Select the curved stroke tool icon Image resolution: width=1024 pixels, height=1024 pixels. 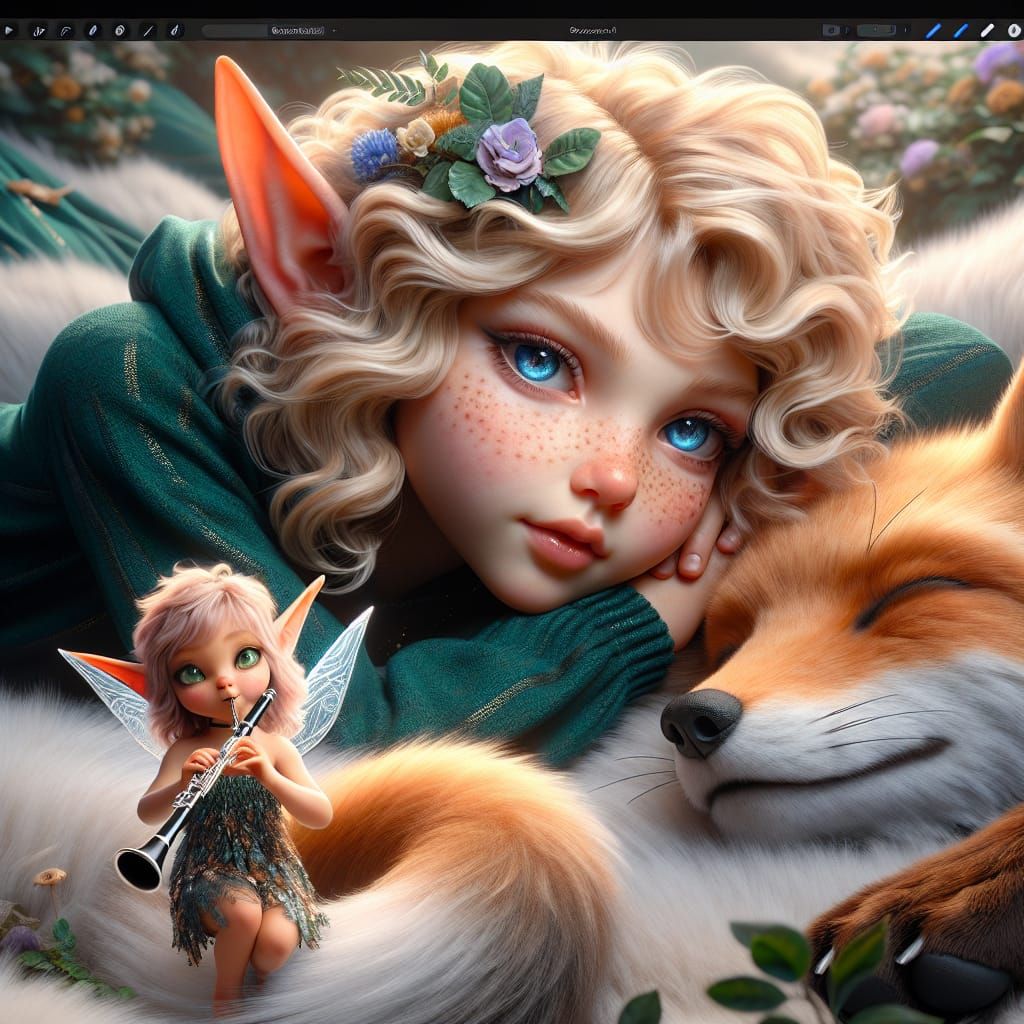pyautogui.click(x=66, y=31)
